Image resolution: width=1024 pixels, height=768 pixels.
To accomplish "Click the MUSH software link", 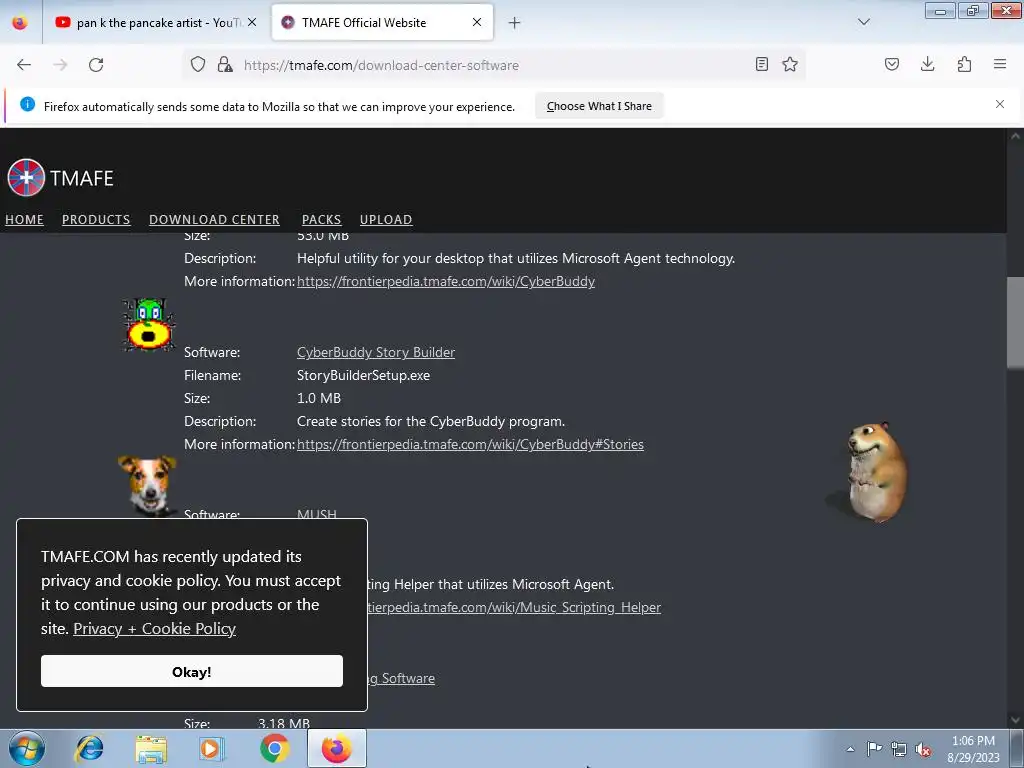I will 317,514.
